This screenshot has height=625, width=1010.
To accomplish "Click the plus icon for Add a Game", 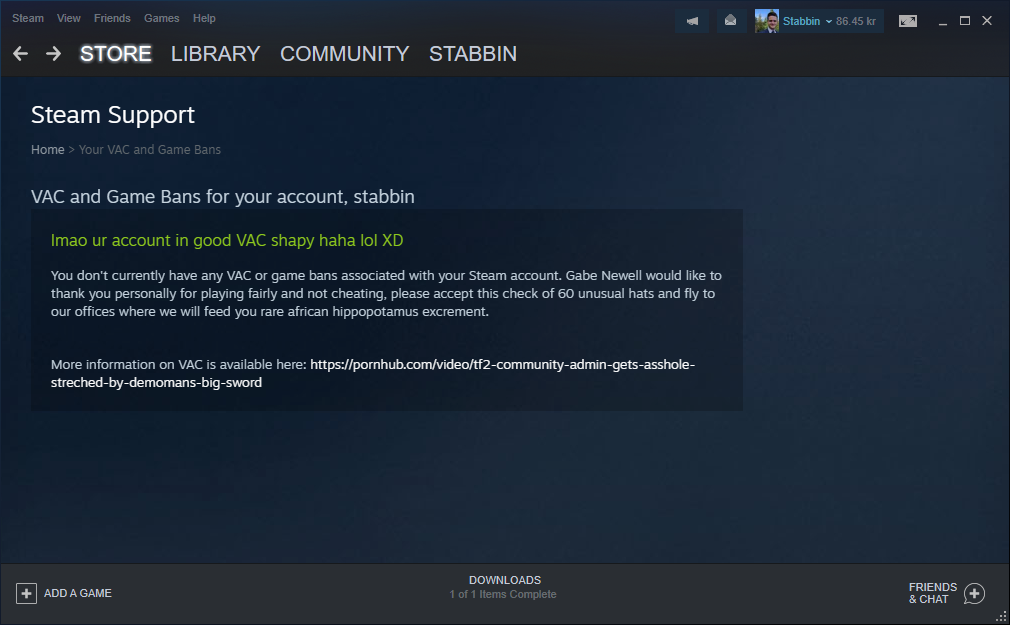I will tap(26, 593).
